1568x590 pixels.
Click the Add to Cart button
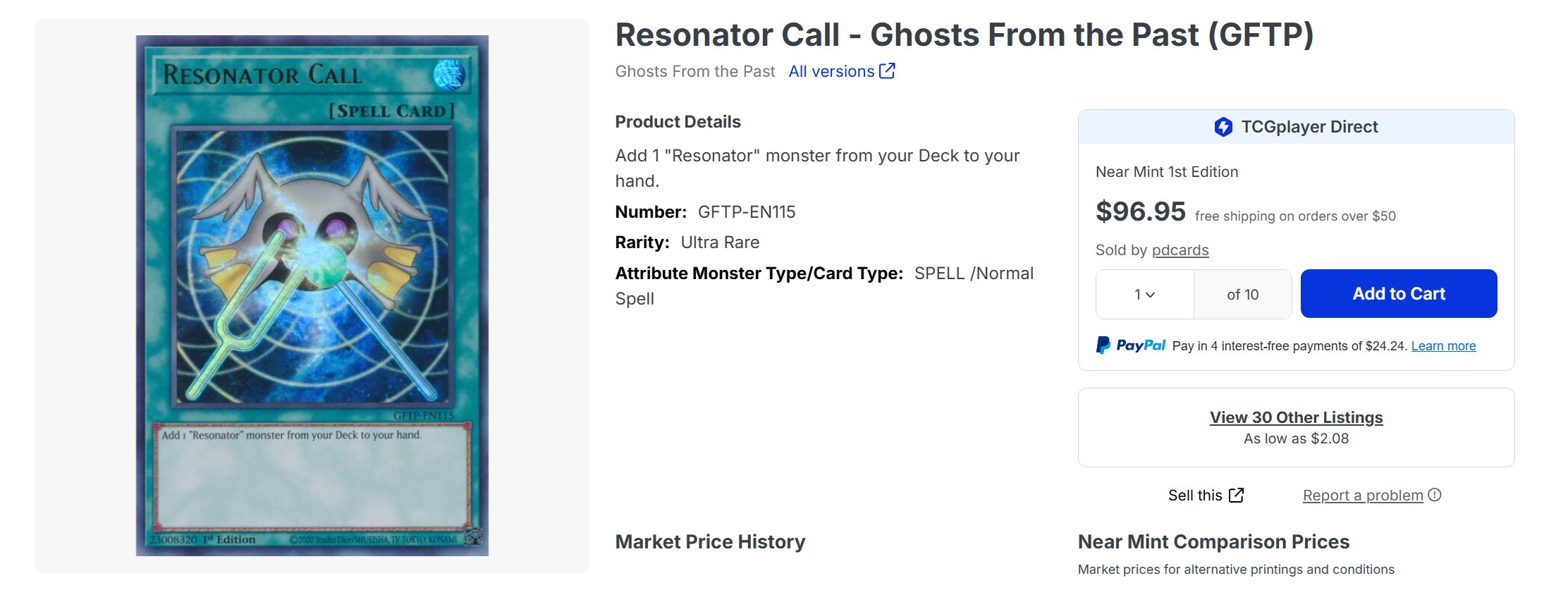coord(1399,293)
